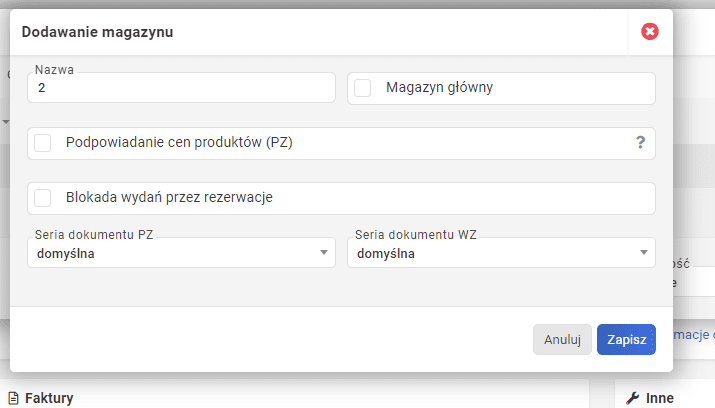This screenshot has width=715, height=408.
Task: Close the Dodawanie magazynu dialog
Action: pyautogui.click(x=650, y=32)
